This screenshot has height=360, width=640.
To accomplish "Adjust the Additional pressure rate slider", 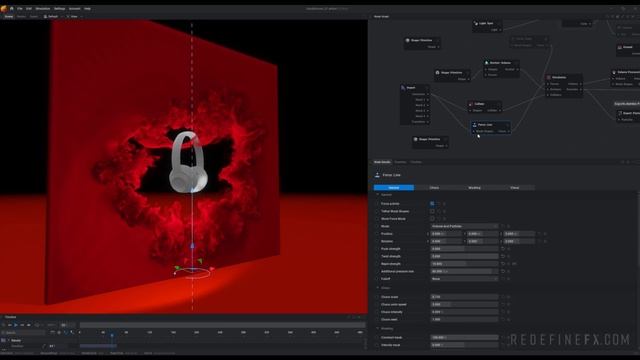I will click(x=464, y=271).
